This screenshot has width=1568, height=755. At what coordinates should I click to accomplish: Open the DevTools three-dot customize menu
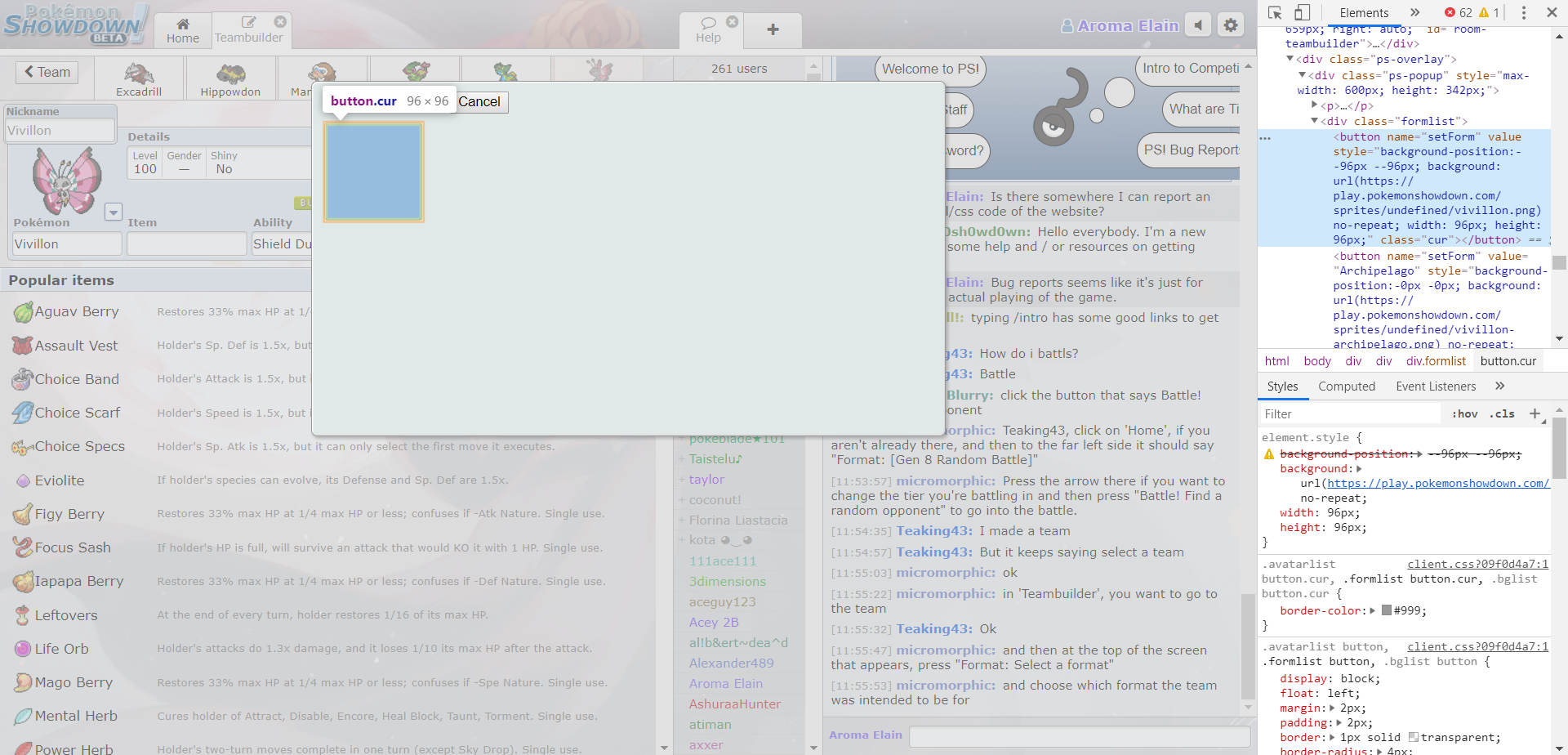click(x=1524, y=12)
